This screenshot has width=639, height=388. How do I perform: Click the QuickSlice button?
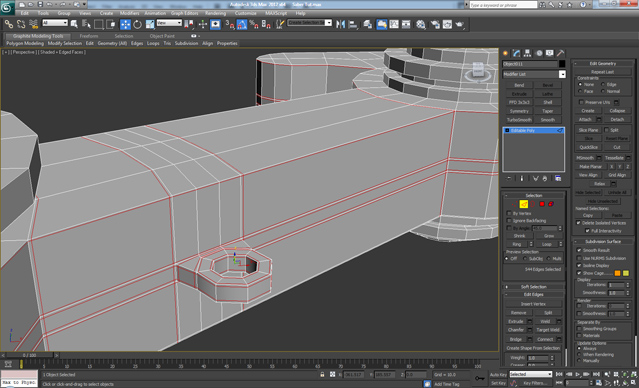[x=588, y=147]
